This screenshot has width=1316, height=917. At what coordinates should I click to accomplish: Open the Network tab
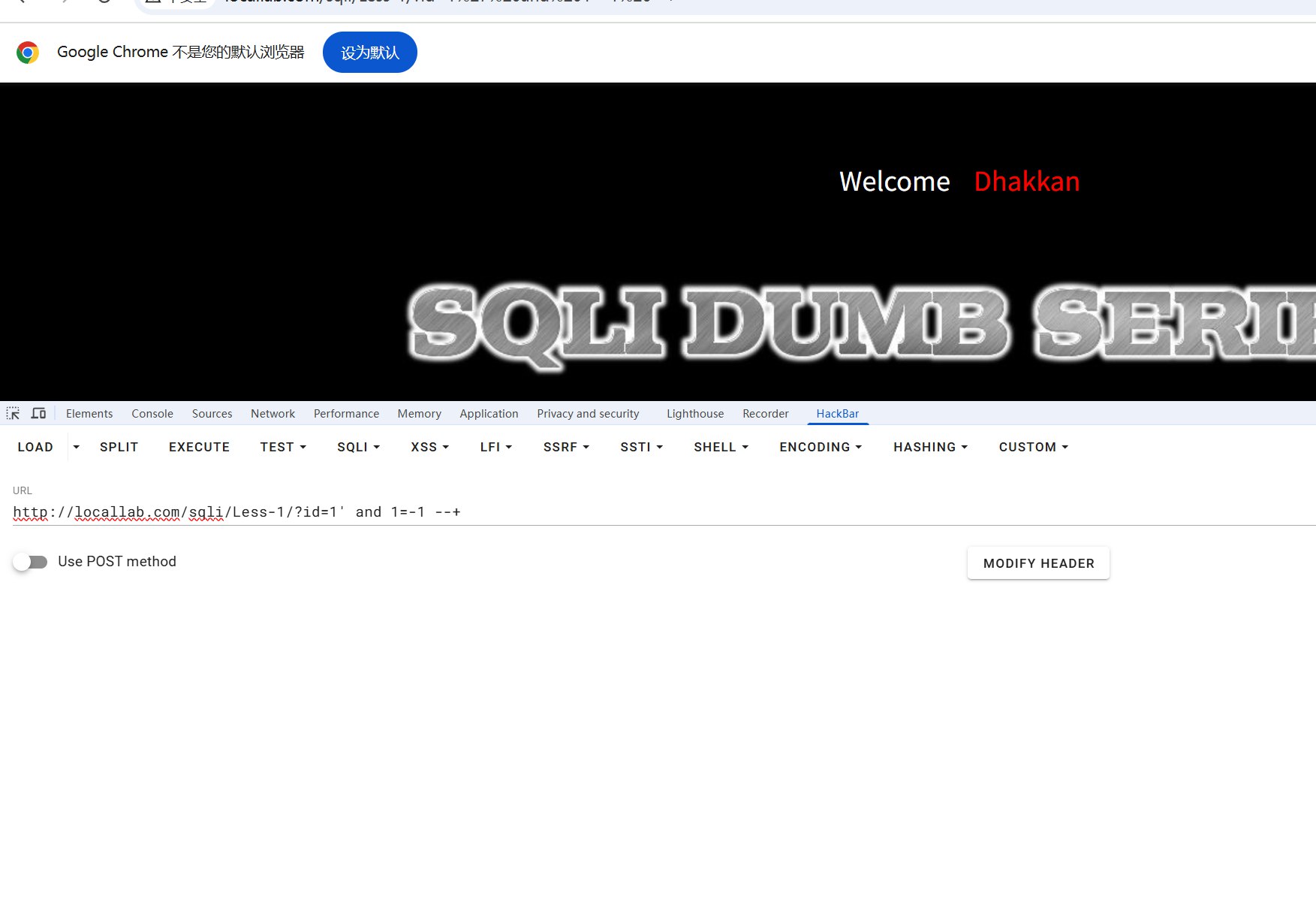(x=273, y=414)
